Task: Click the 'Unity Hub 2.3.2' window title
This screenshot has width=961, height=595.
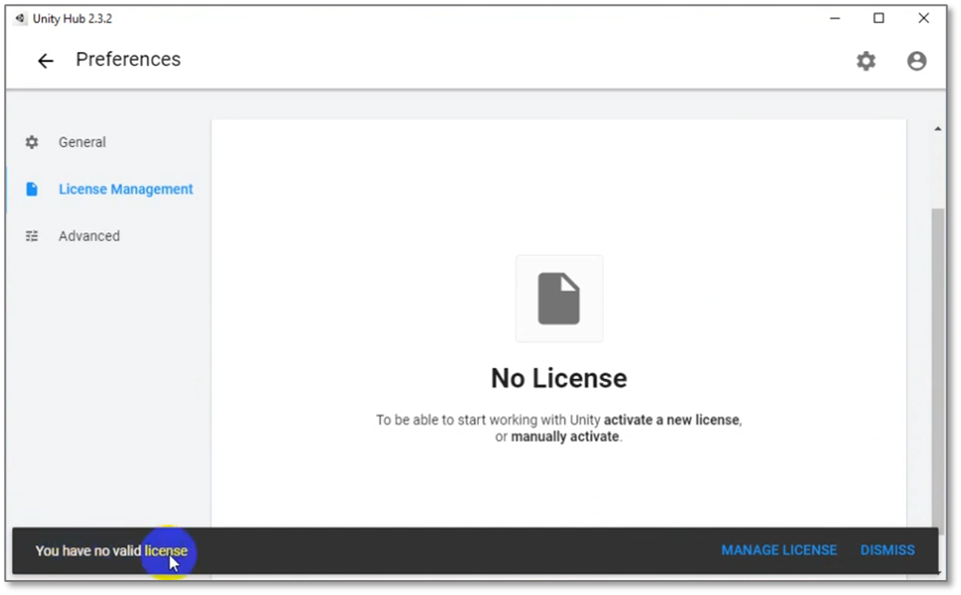Action: (72, 18)
